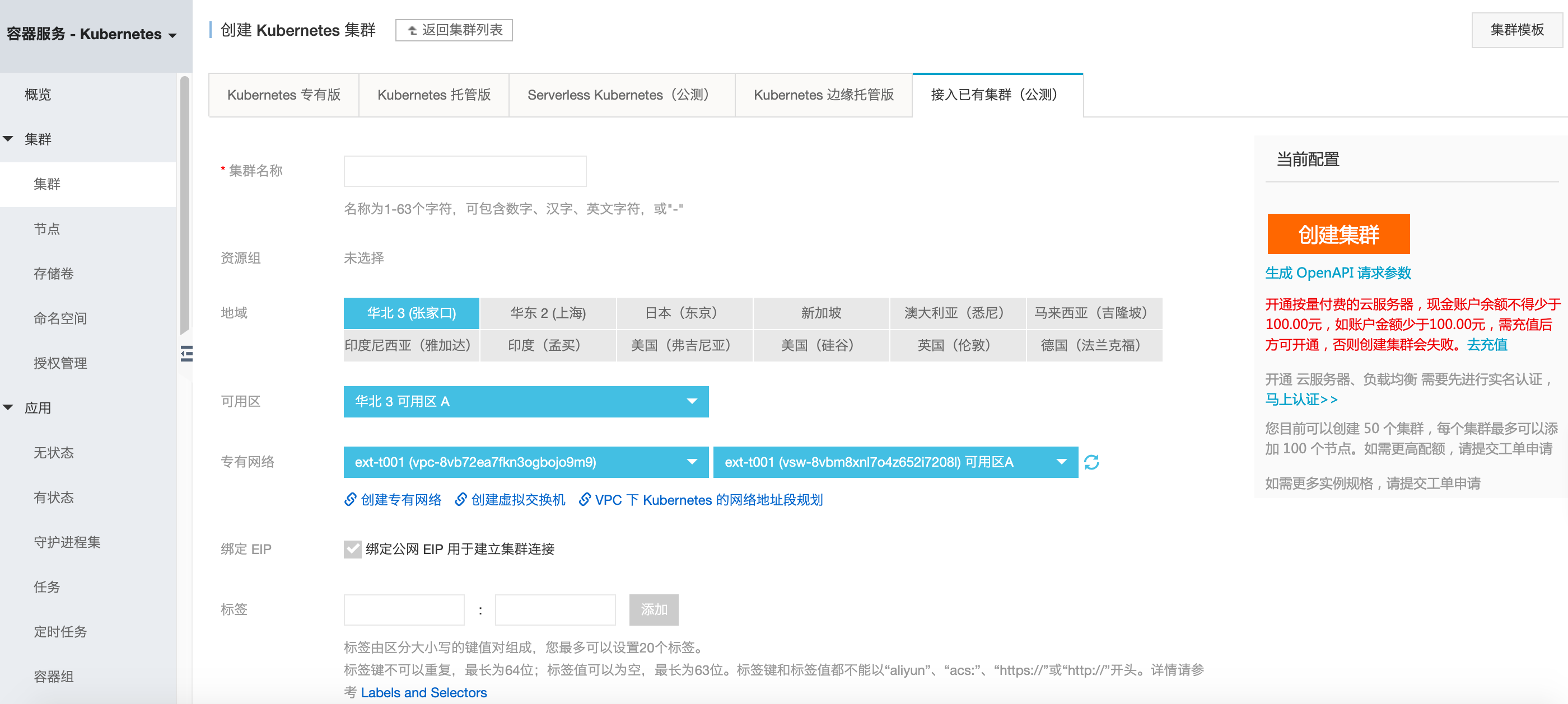
Task: Open 生成 OpenAPI 请求参数 link
Action: click(1337, 273)
